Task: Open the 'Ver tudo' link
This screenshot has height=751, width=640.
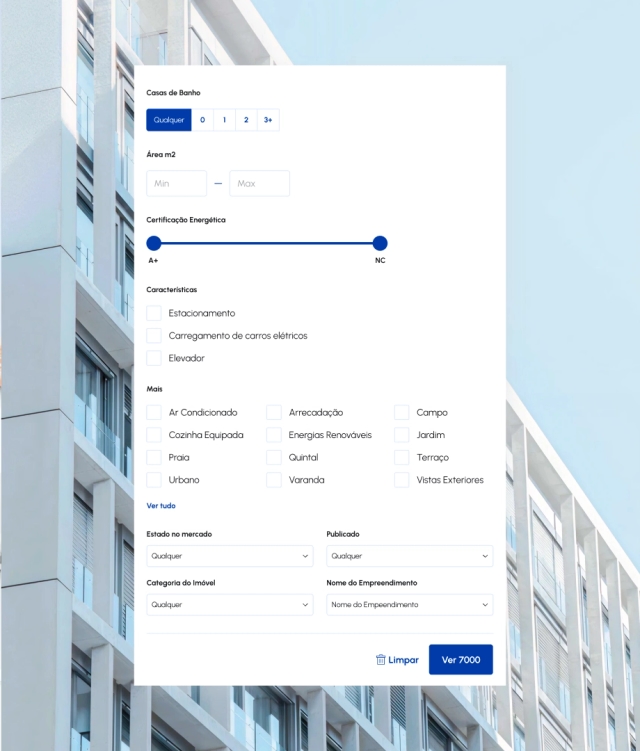Action: point(161,506)
